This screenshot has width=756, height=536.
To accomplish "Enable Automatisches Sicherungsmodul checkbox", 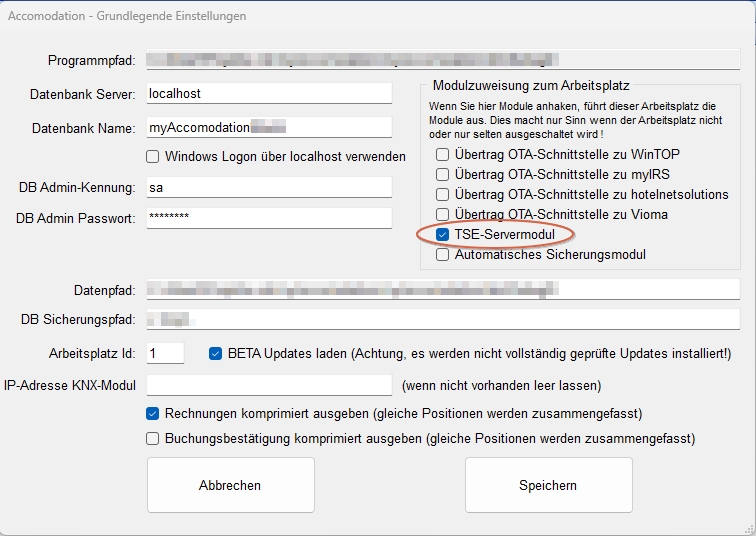I will (x=443, y=254).
